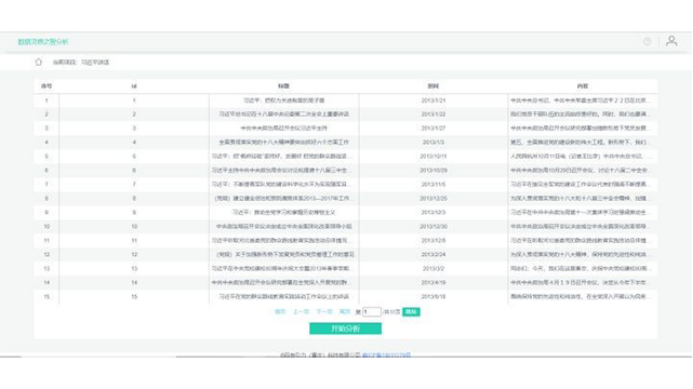Select the date cell 2013/1/21
This screenshot has width=693, height=389.
point(433,100)
